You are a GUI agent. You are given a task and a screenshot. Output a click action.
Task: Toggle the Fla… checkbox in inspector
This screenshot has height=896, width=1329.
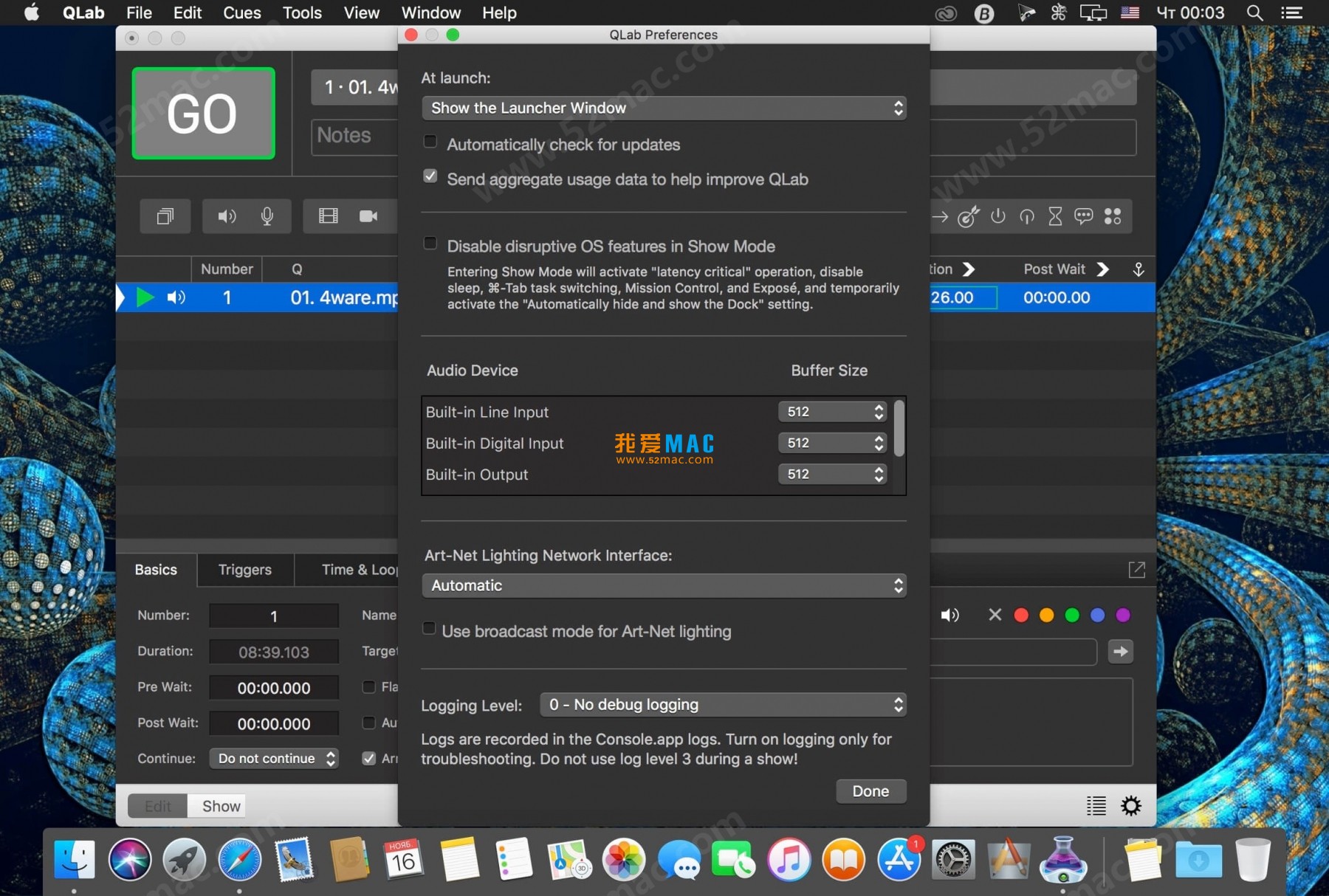click(368, 687)
